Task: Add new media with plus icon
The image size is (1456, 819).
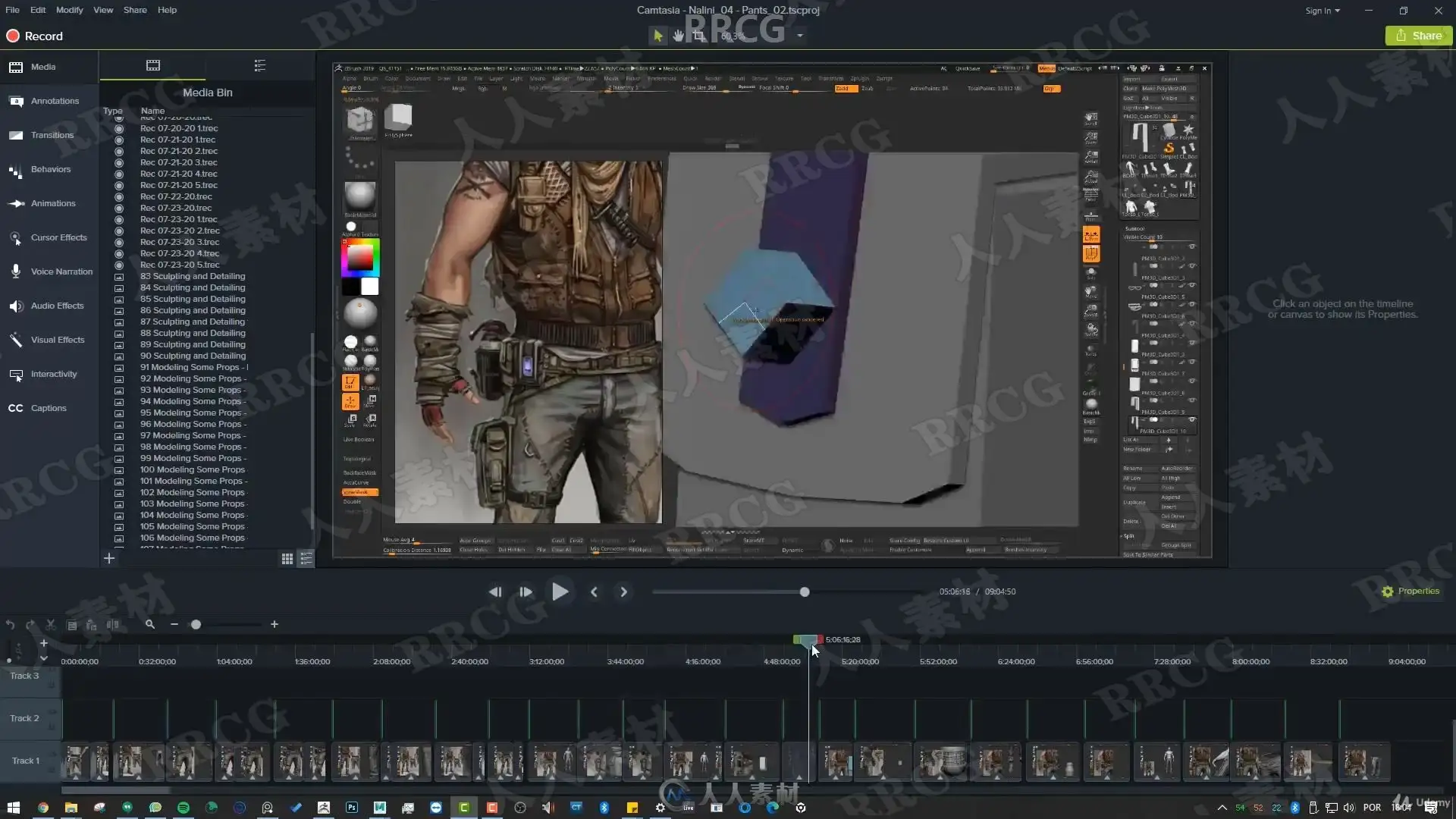Action: tap(109, 559)
